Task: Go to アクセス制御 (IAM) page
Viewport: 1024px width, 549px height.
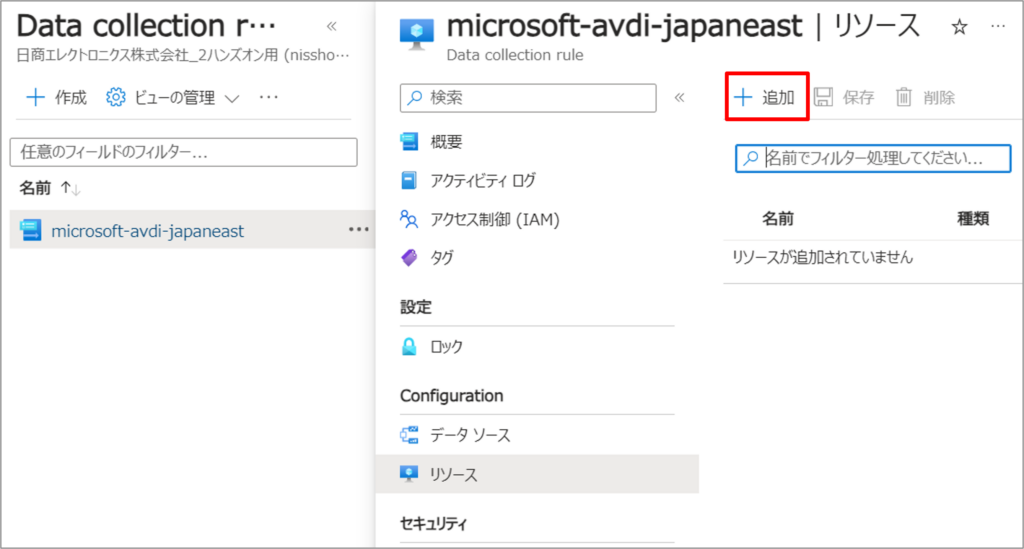Action: (x=493, y=219)
